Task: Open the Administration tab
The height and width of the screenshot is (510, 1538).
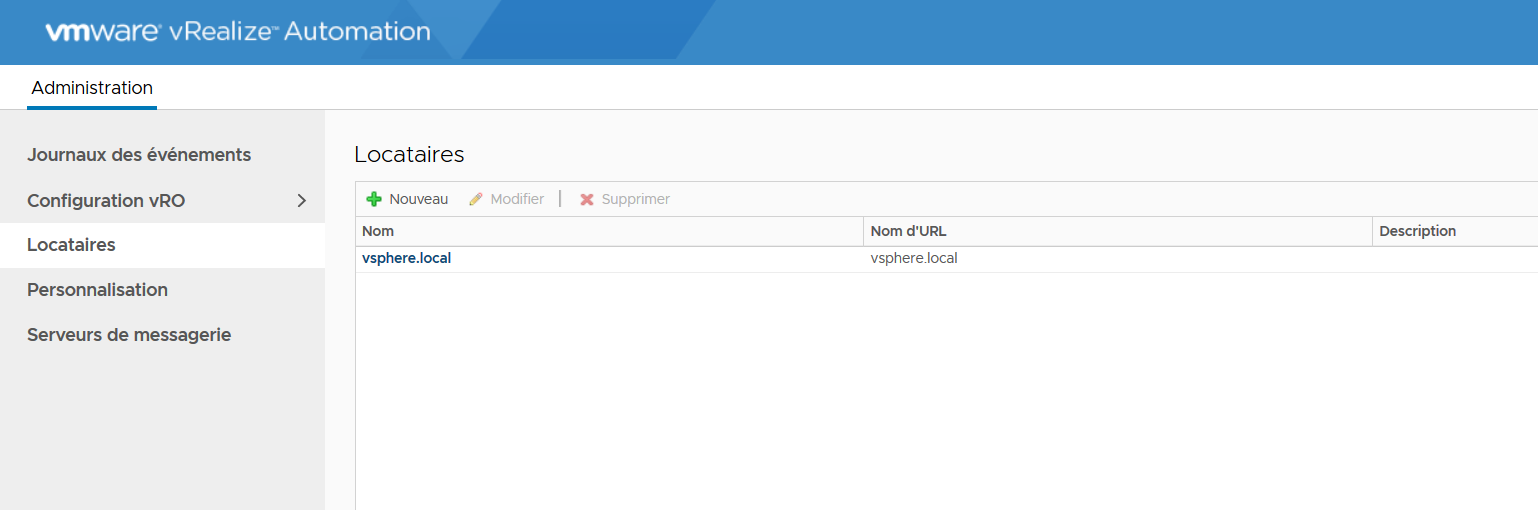Action: pos(92,88)
